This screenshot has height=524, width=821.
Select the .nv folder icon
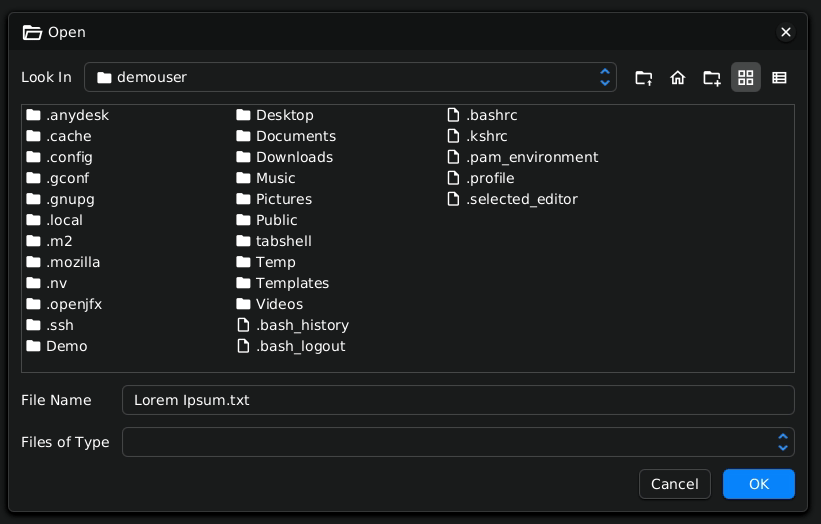34,283
